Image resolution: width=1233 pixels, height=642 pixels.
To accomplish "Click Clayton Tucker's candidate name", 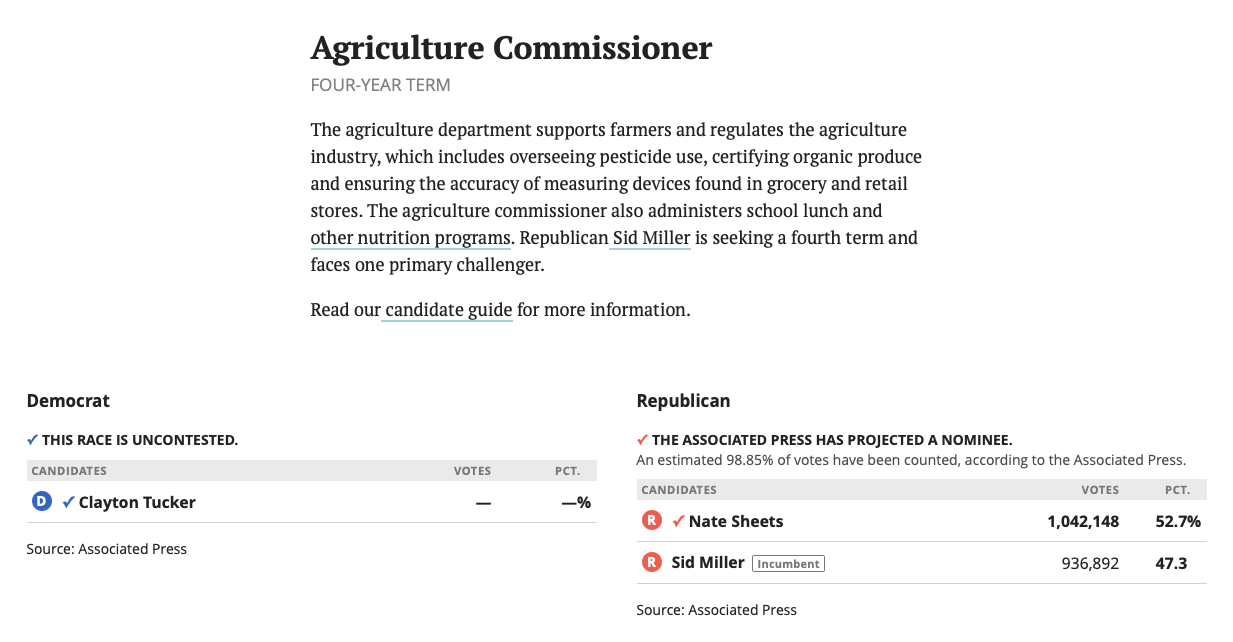I will pos(137,502).
